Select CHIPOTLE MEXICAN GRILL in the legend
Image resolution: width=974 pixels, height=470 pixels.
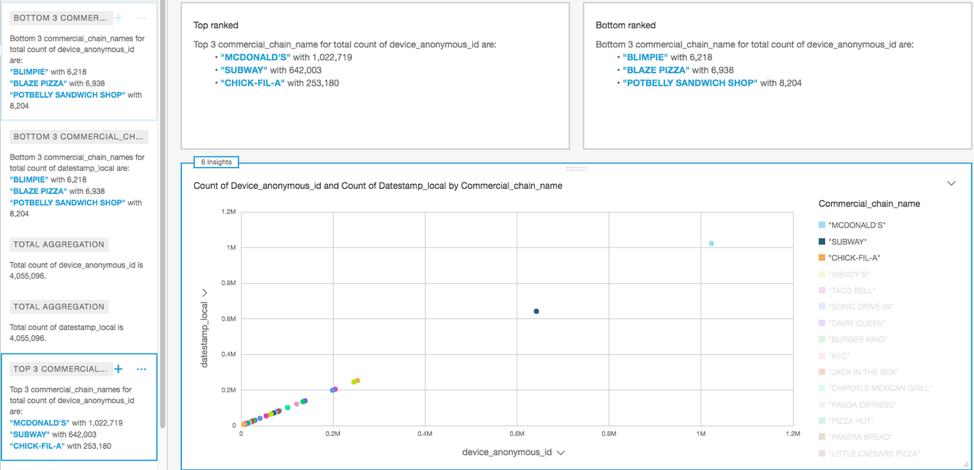[x=880, y=388]
